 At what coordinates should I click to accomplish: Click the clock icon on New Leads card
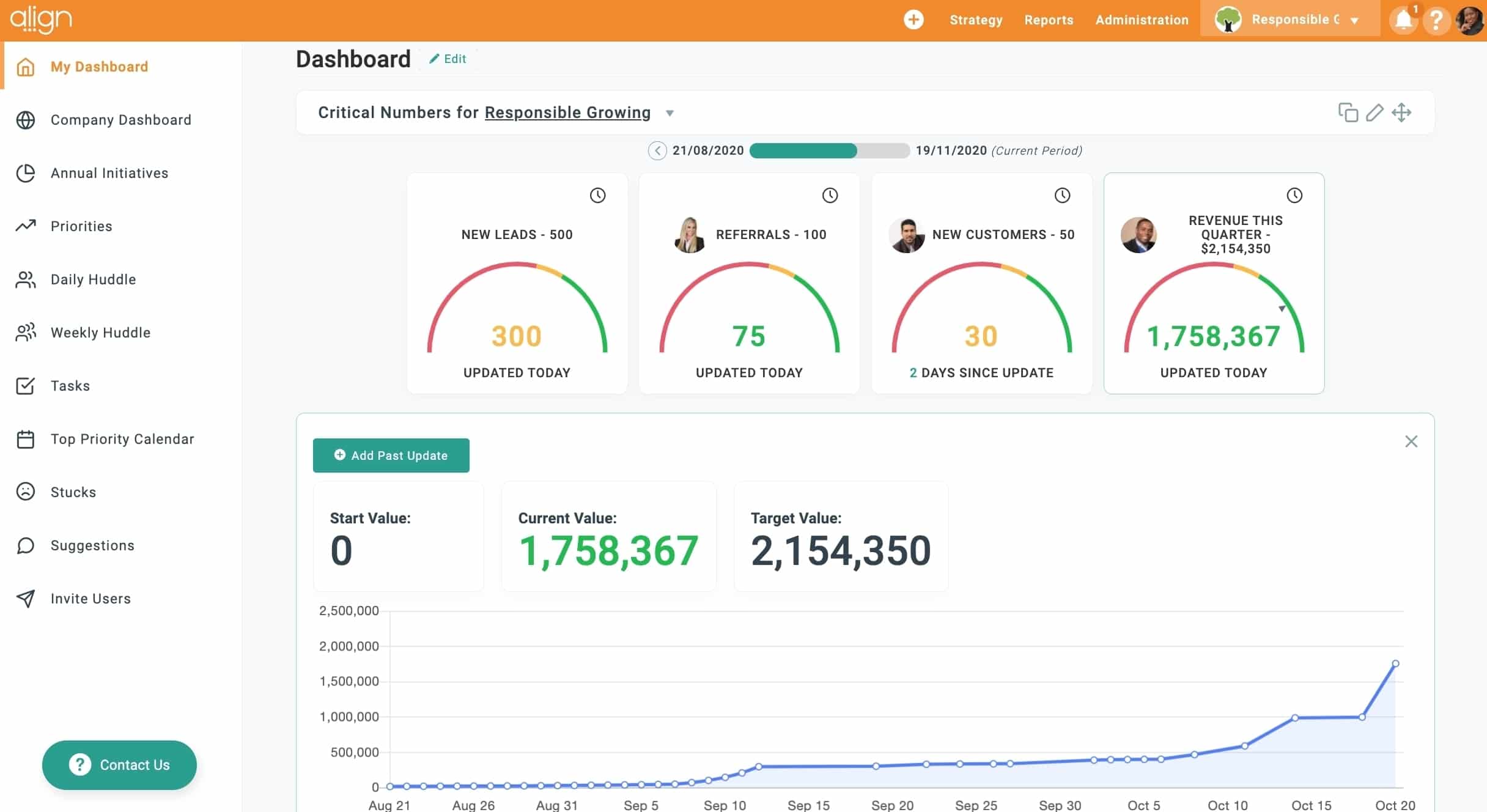[x=598, y=195]
